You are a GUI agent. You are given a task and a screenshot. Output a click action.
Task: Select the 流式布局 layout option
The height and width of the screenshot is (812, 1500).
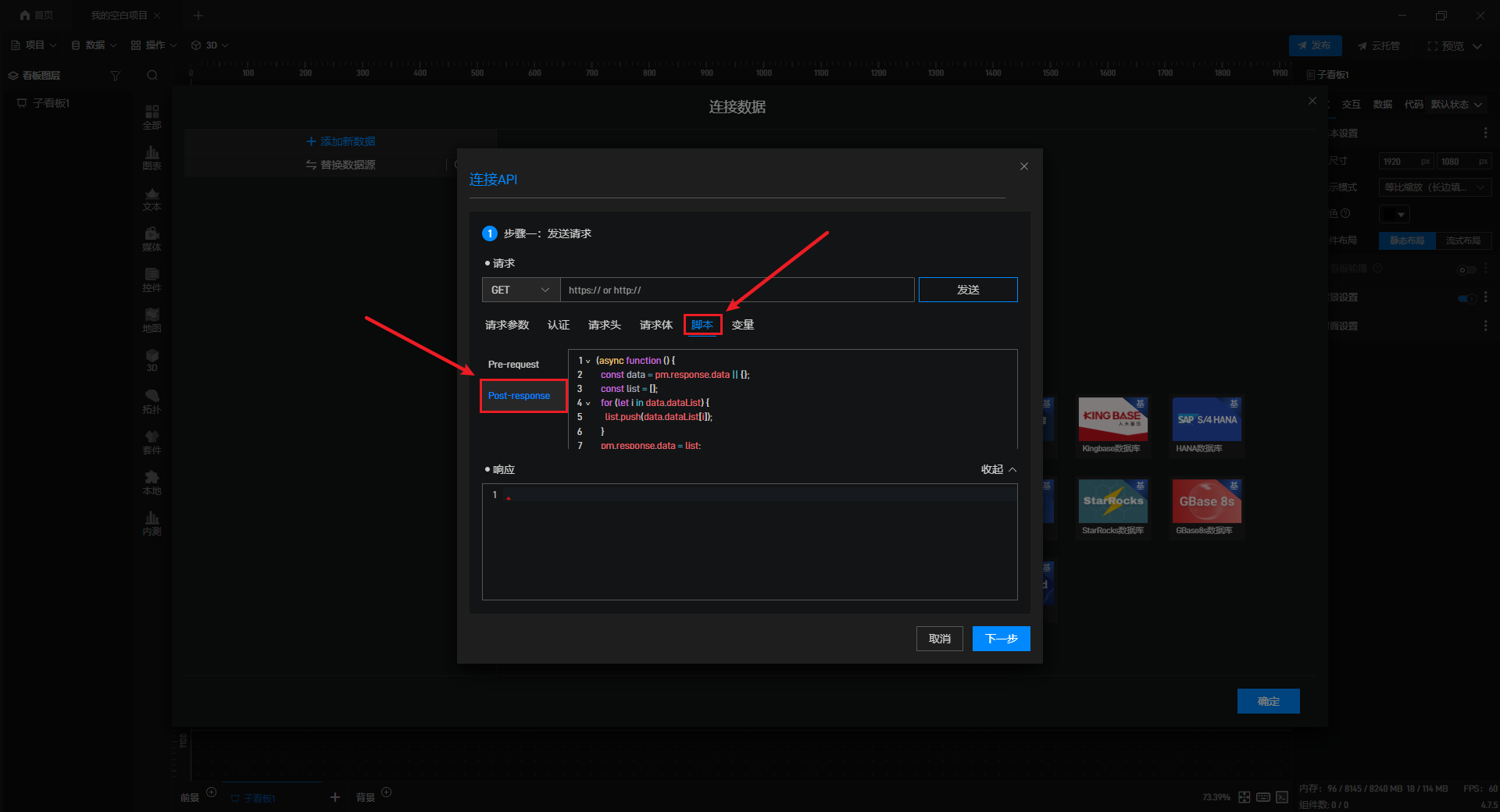(x=1463, y=240)
